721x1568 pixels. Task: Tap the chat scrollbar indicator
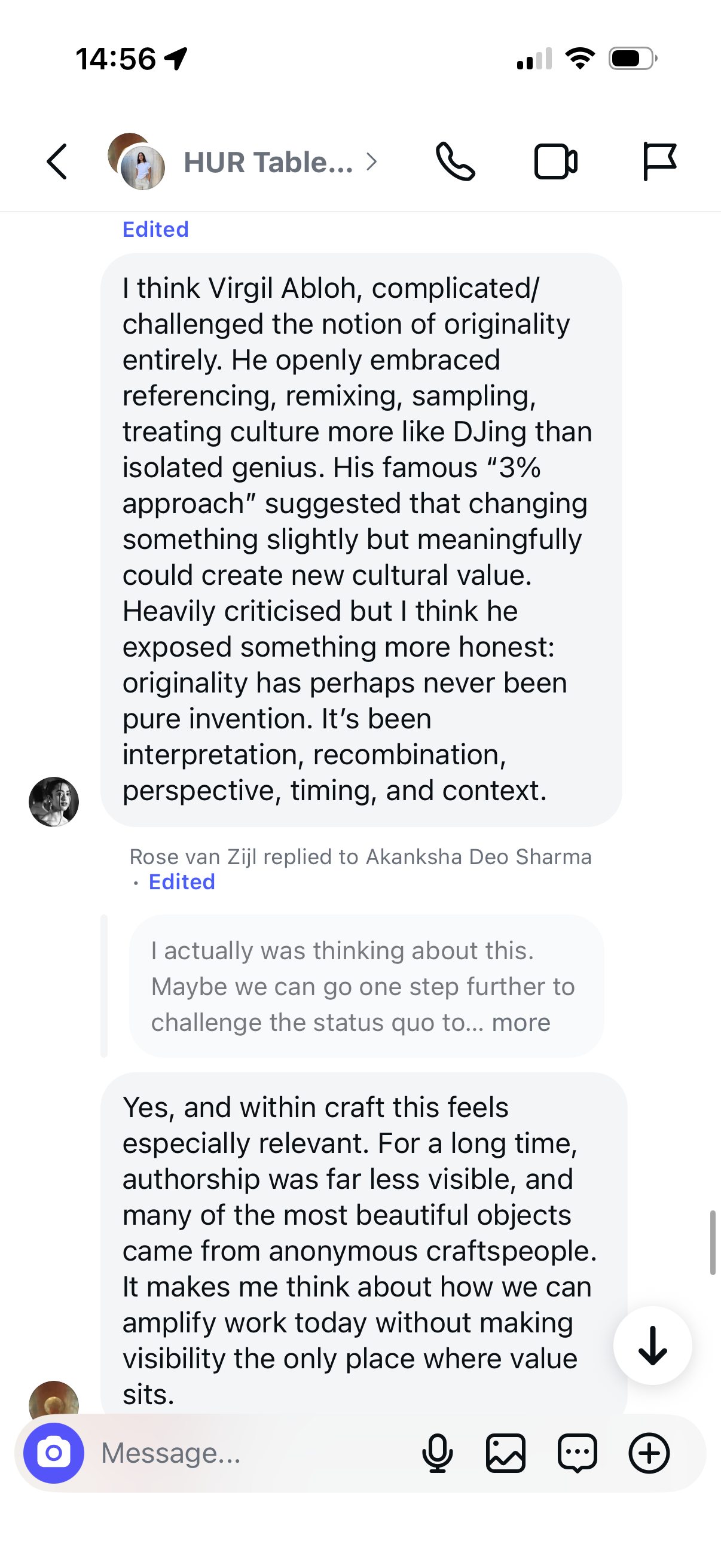pos(713,1243)
